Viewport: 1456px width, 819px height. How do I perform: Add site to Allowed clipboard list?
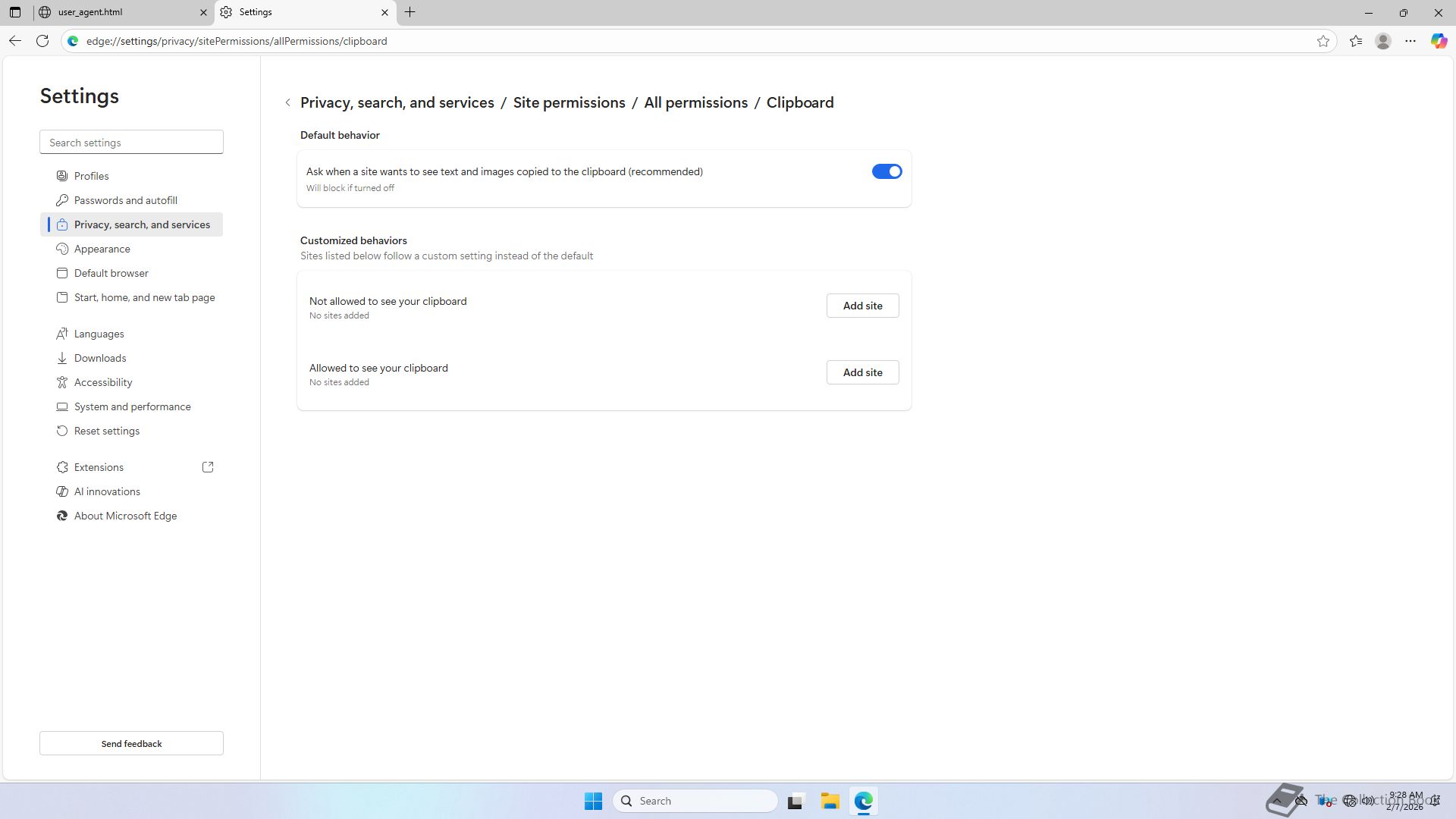pos(862,372)
